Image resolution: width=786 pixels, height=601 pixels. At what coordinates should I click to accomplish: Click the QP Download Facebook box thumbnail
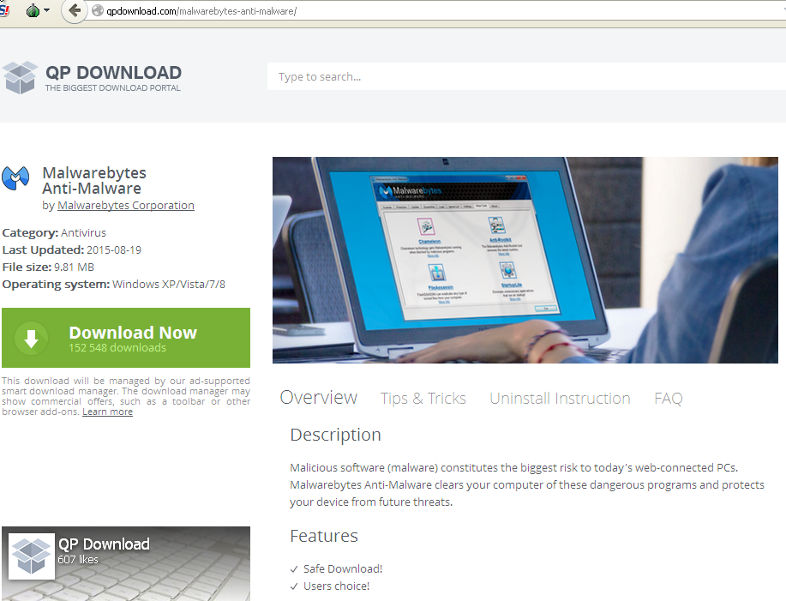[32, 556]
